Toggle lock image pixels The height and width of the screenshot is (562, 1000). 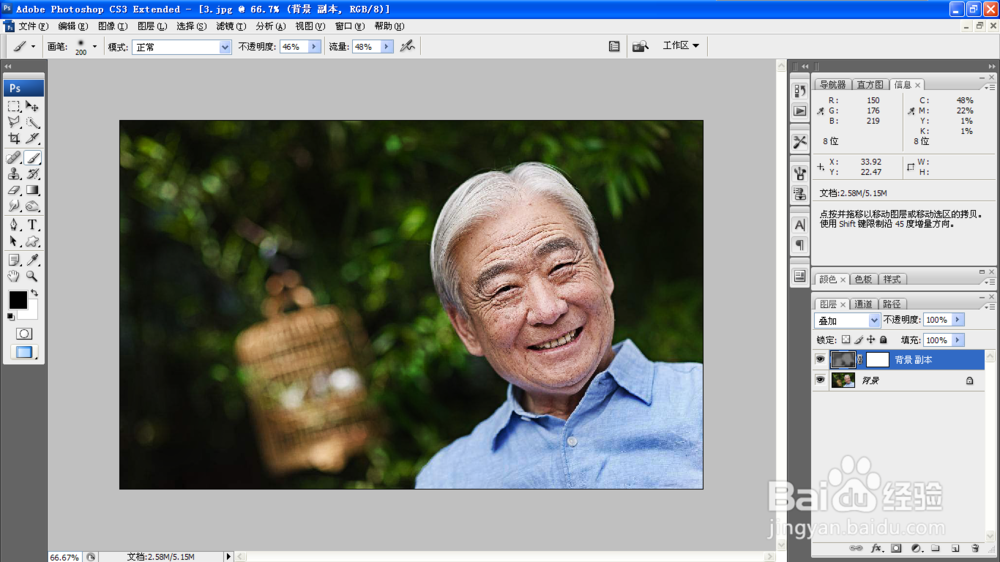click(858, 340)
